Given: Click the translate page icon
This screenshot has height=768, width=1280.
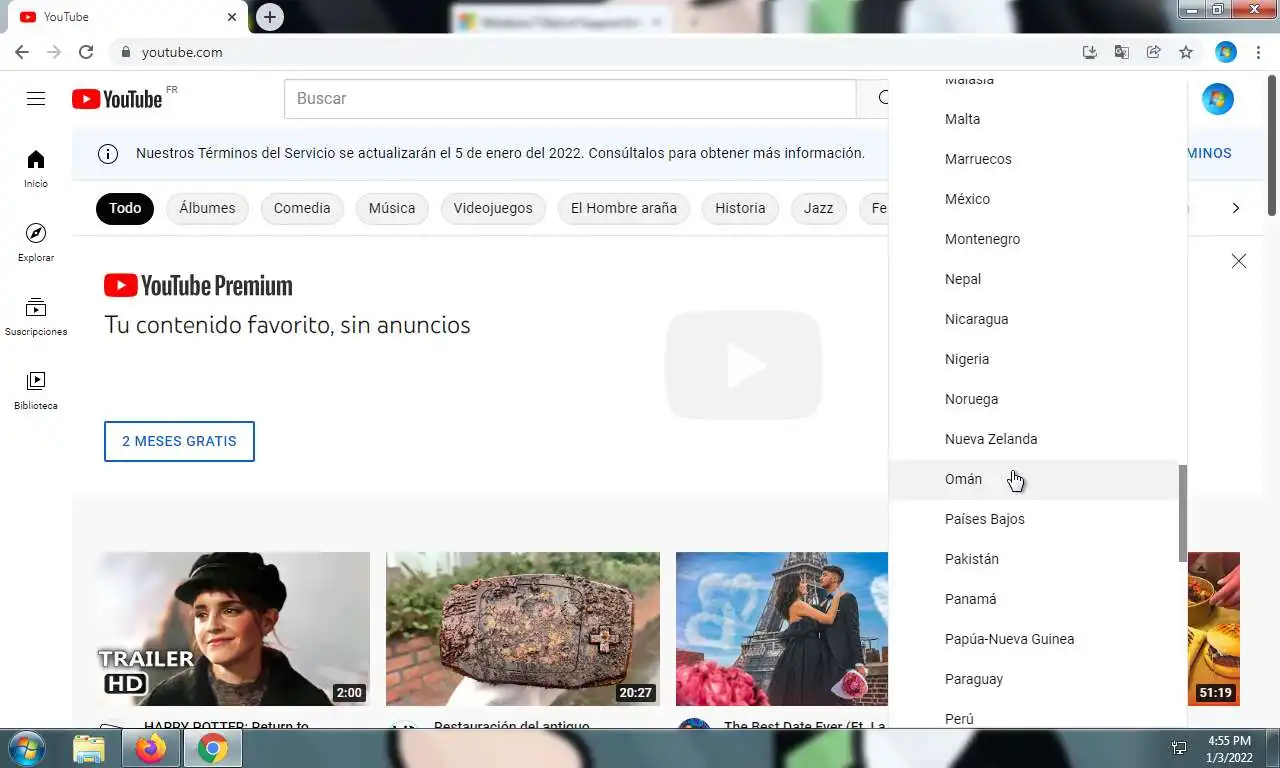Looking at the screenshot, I should coord(1122,52).
